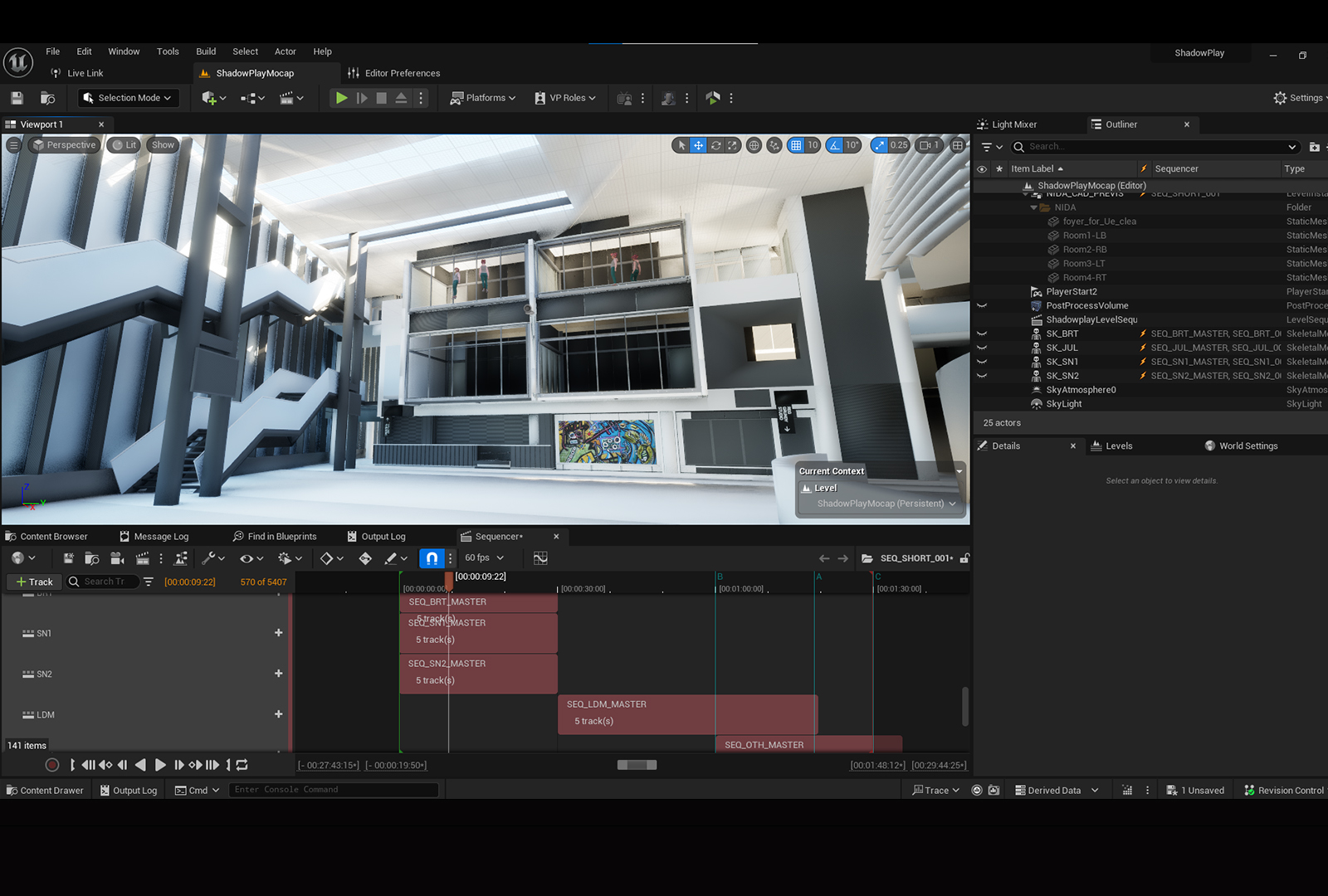Open the VP Roles dropdown
This screenshot has width=1328, height=896.
[x=565, y=98]
